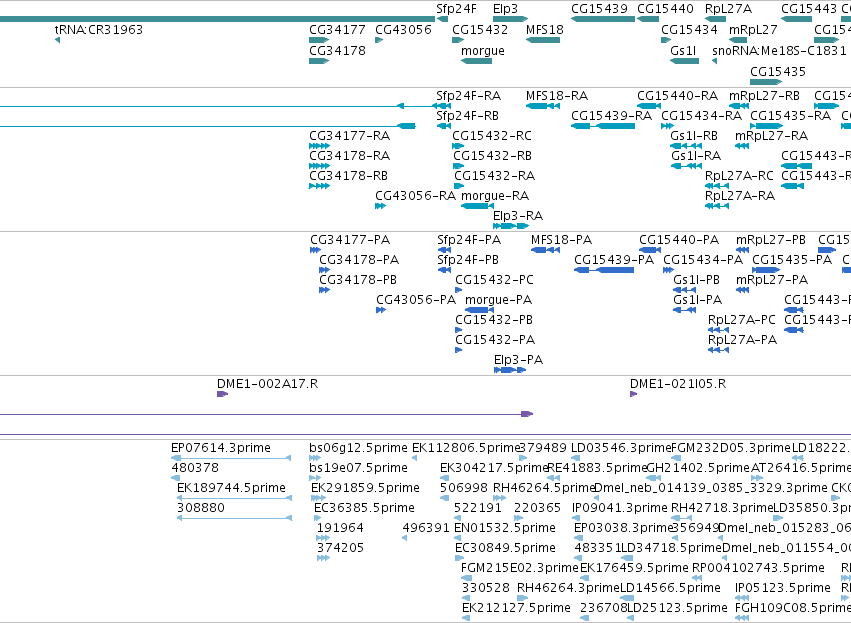Click the EN01532.5prime label
This screenshot has height=623, width=851.
[x=505, y=528]
